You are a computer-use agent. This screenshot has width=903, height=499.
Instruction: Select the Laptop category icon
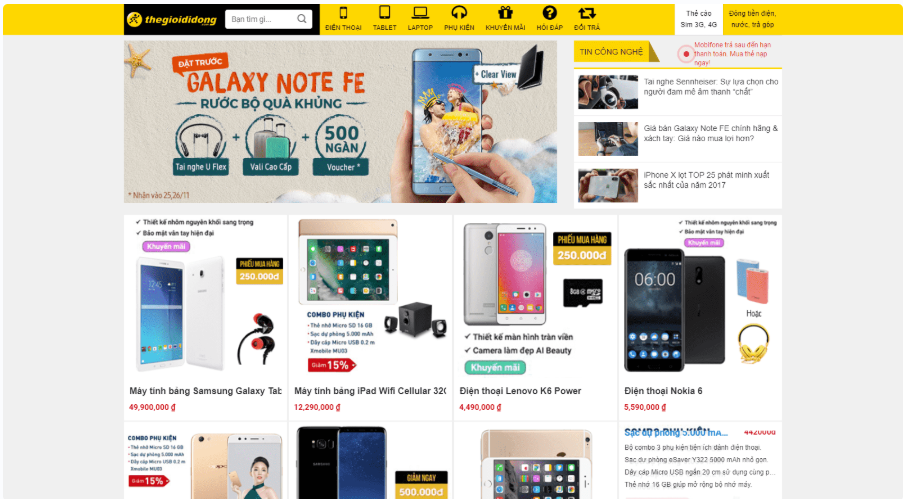[x=420, y=13]
